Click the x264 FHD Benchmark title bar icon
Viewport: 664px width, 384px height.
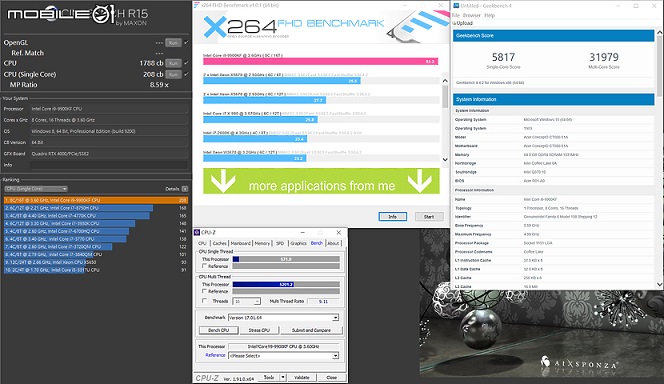196,6
